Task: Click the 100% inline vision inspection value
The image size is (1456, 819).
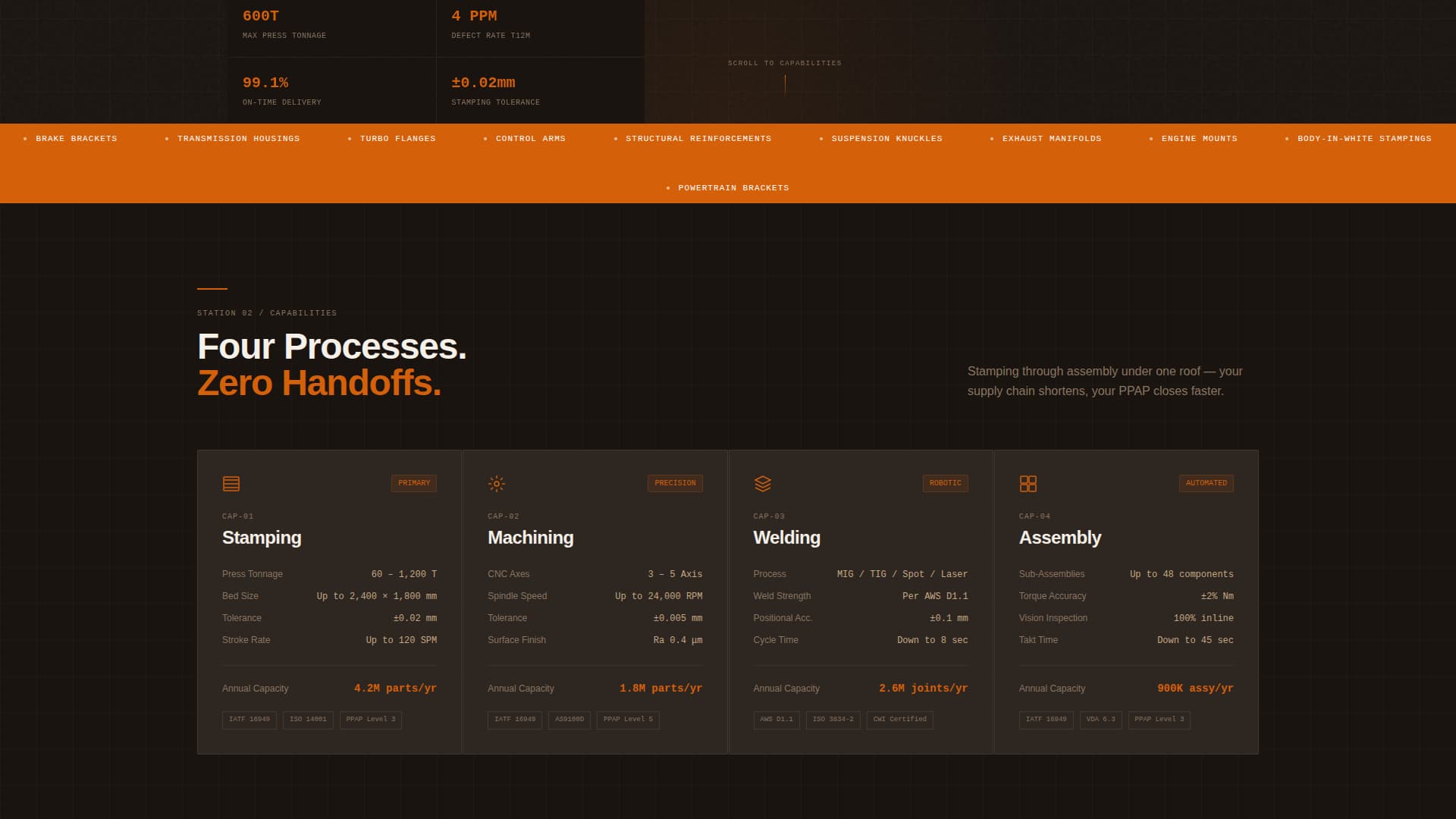Action: (1203, 619)
